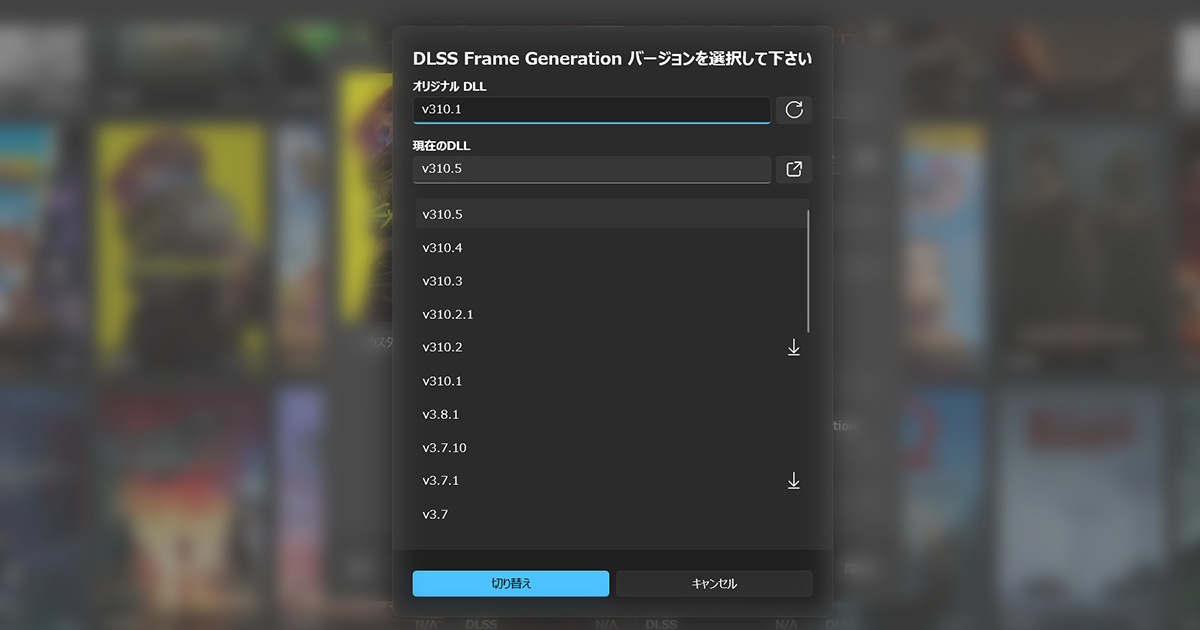Screen dimensions: 1200x630
Task: Click the open-external icon beside current DLL
Action: pyautogui.click(x=794, y=169)
